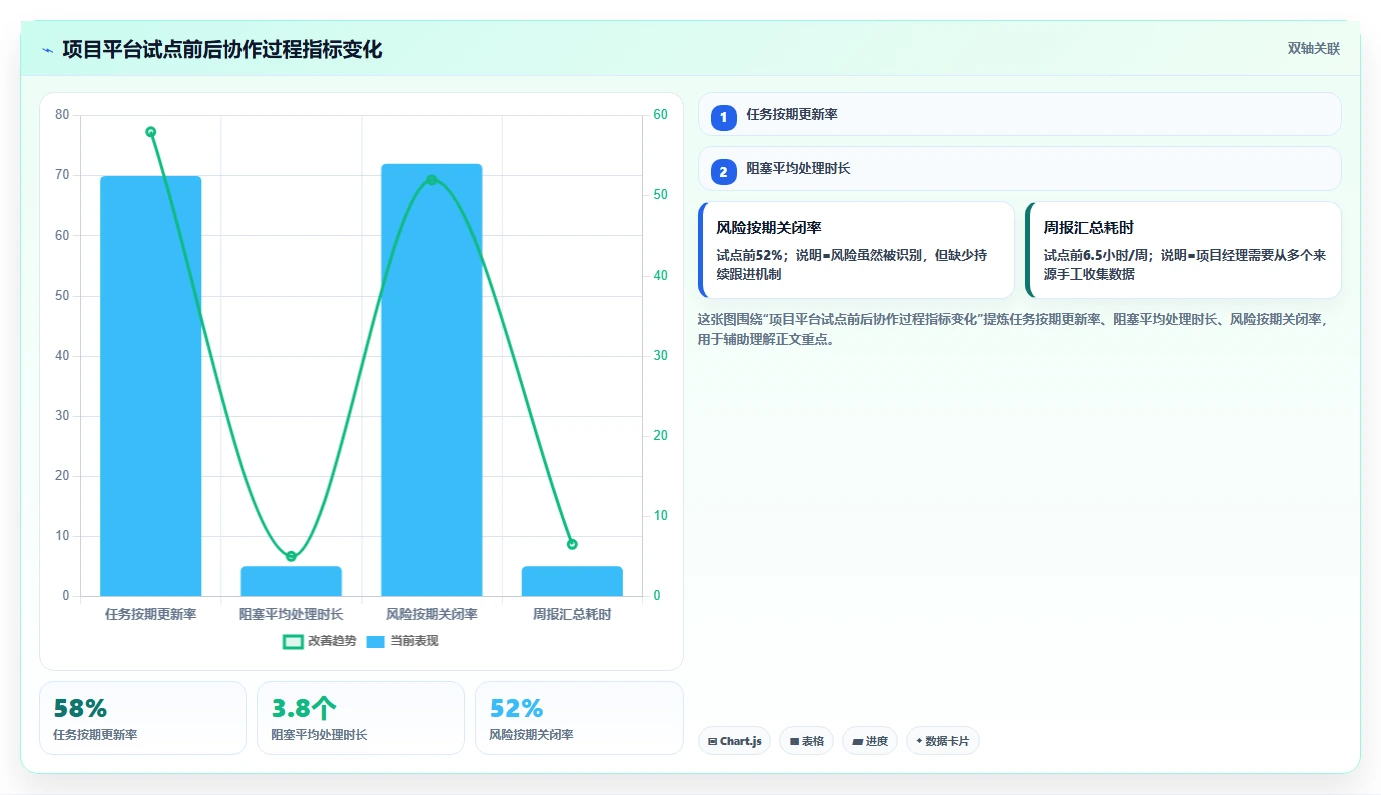This screenshot has height=795, width=1381.
Task: Click the description paragraph starting 这张图围绕
Action: [x=1013, y=329]
